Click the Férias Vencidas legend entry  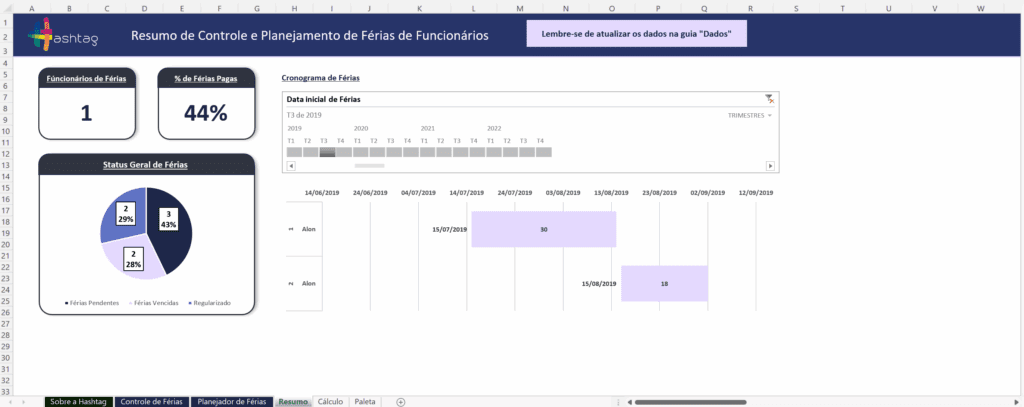click(152, 303)
